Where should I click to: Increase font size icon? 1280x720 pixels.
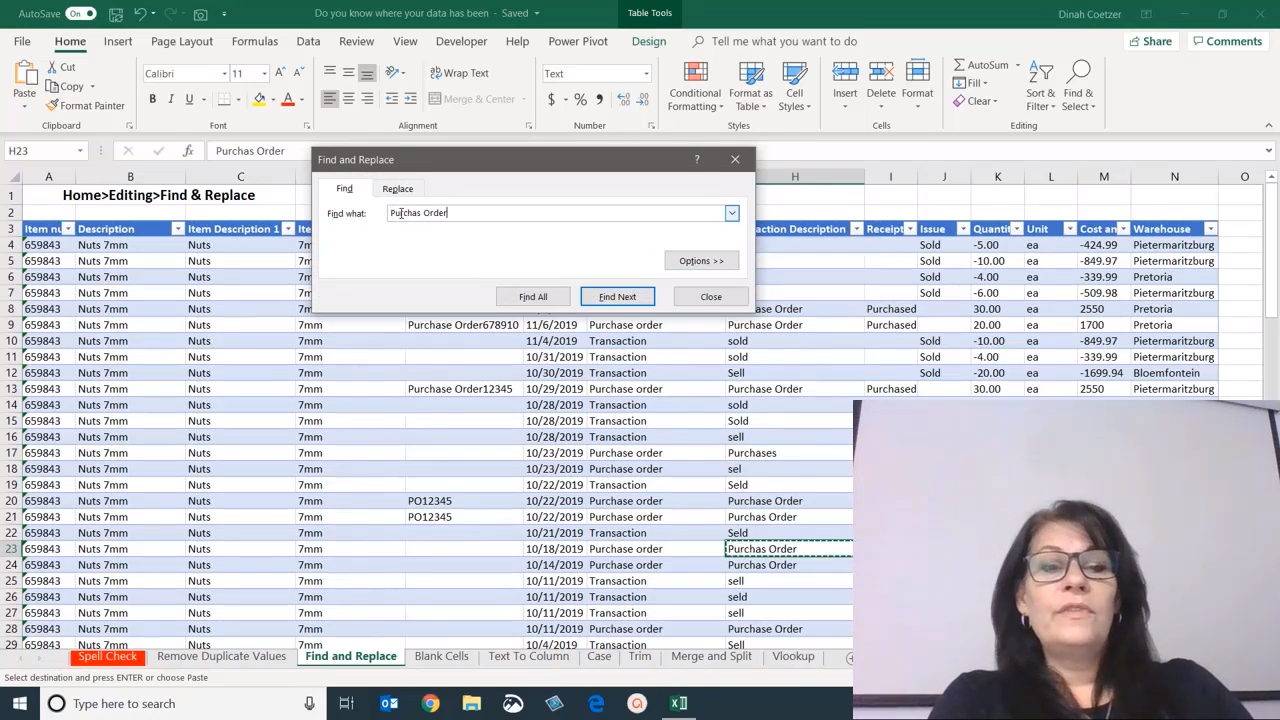pyautogui.click(x=281, y=73)
